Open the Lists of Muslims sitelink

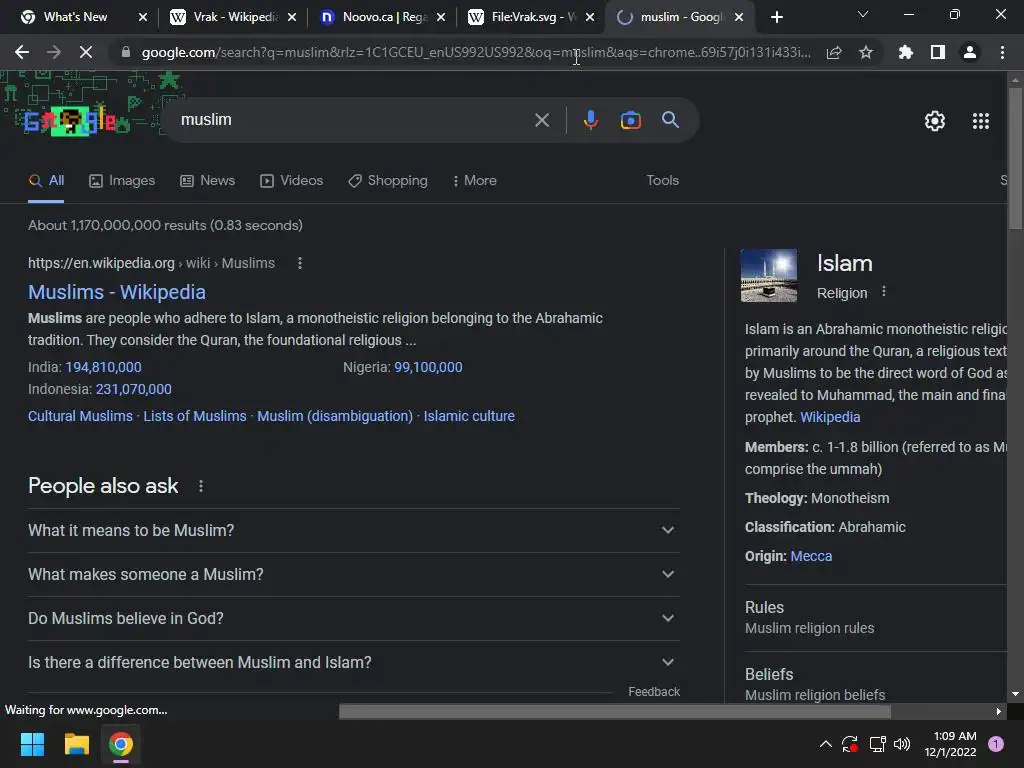point(195,416)
